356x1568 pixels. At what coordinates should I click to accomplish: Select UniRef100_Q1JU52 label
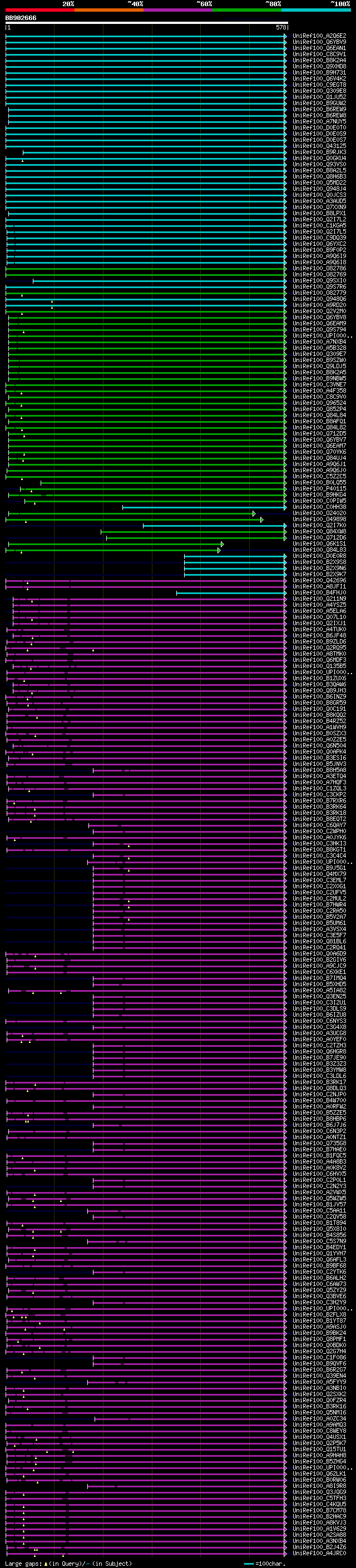319,97
